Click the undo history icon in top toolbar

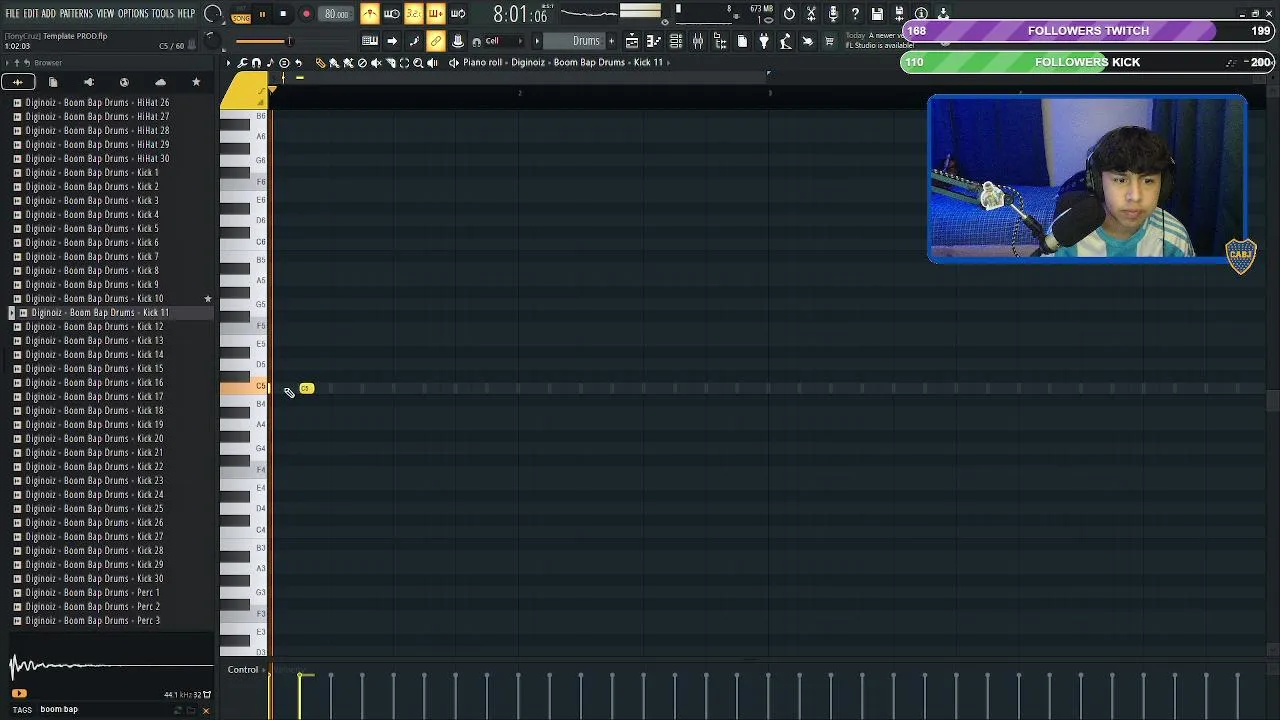(789, 14)
